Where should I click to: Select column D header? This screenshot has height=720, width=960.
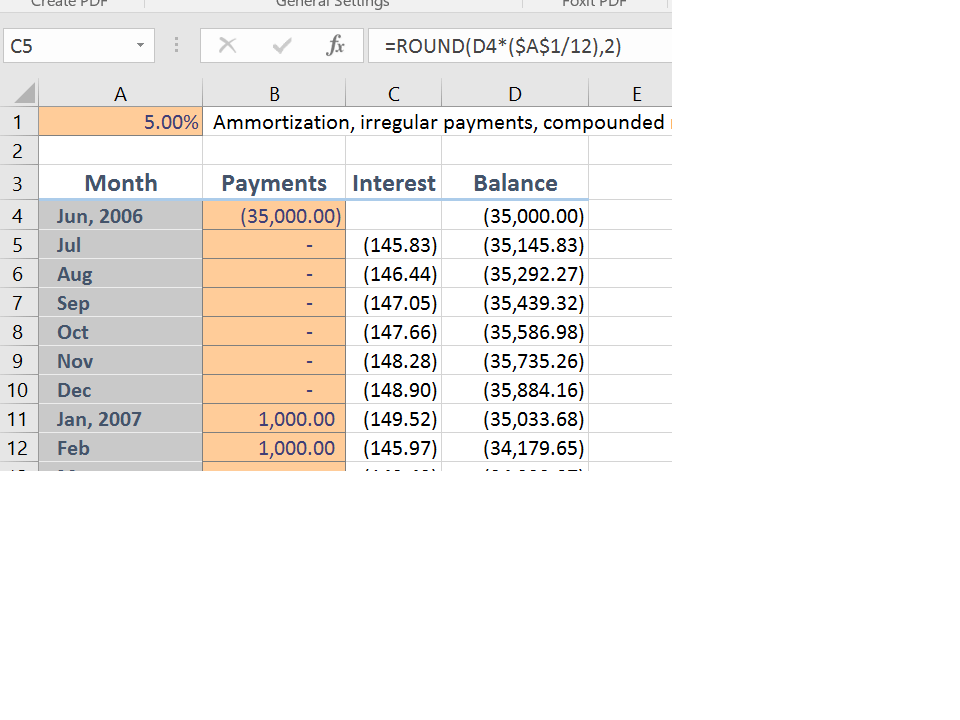coord(515,94)
